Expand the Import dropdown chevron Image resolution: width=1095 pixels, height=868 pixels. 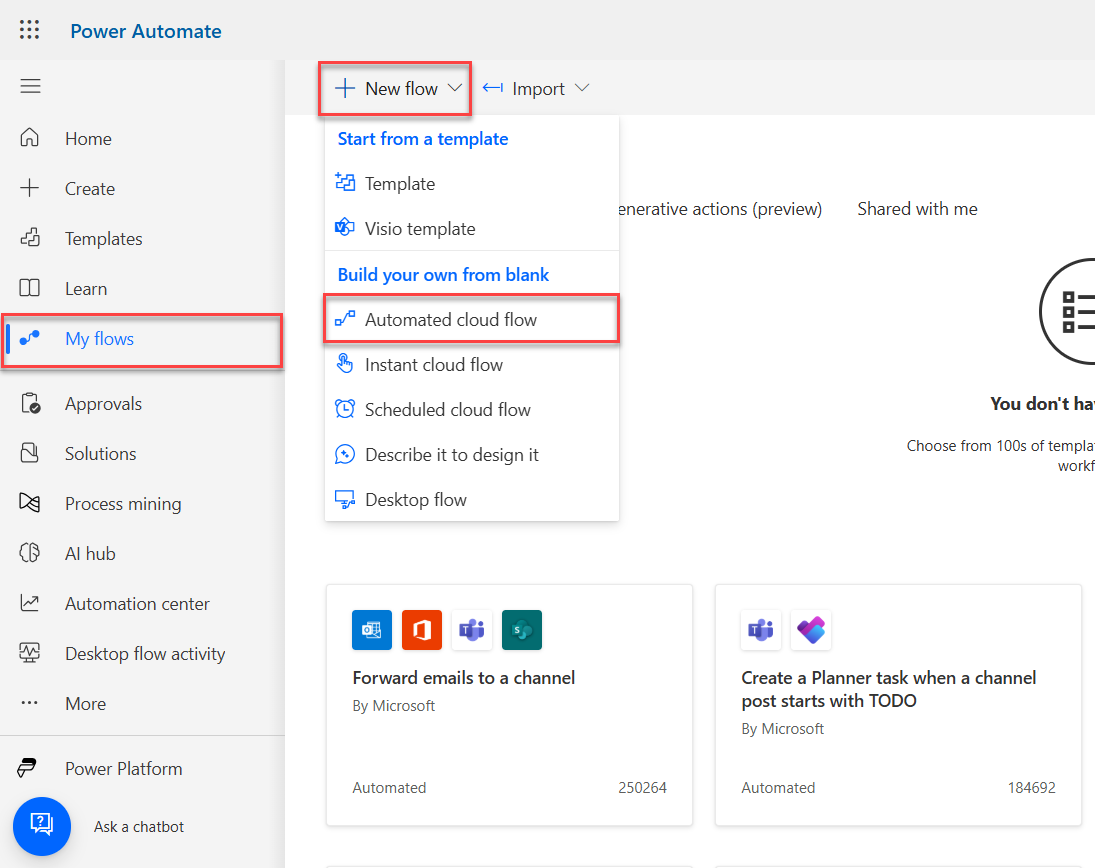pyautogui.click(x=582, y=88)
